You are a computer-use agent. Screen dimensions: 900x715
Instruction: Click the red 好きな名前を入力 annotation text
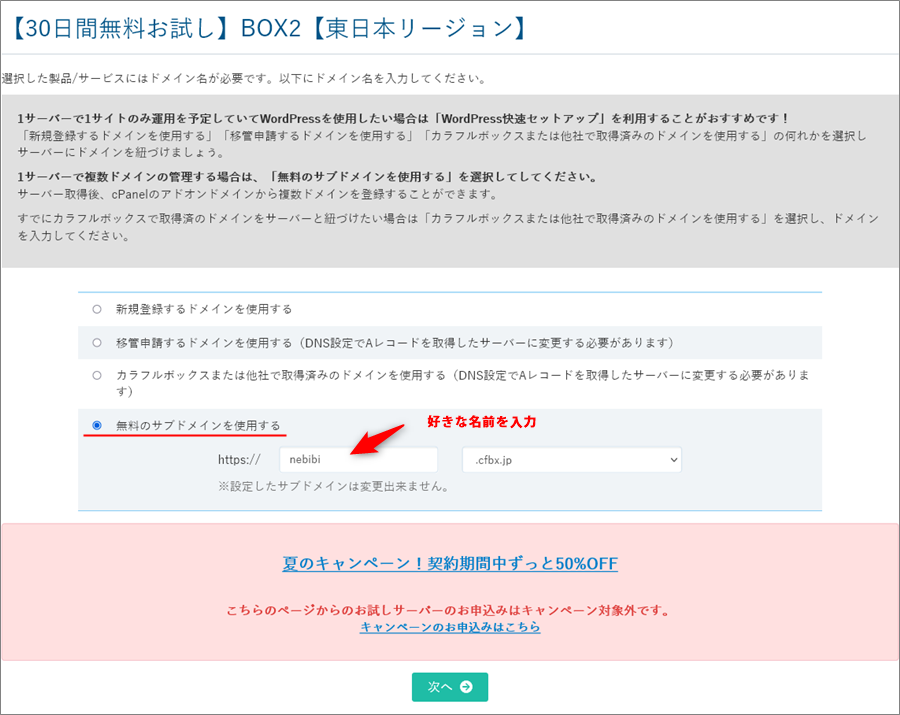pyautogui.click(x=482, y=422)
